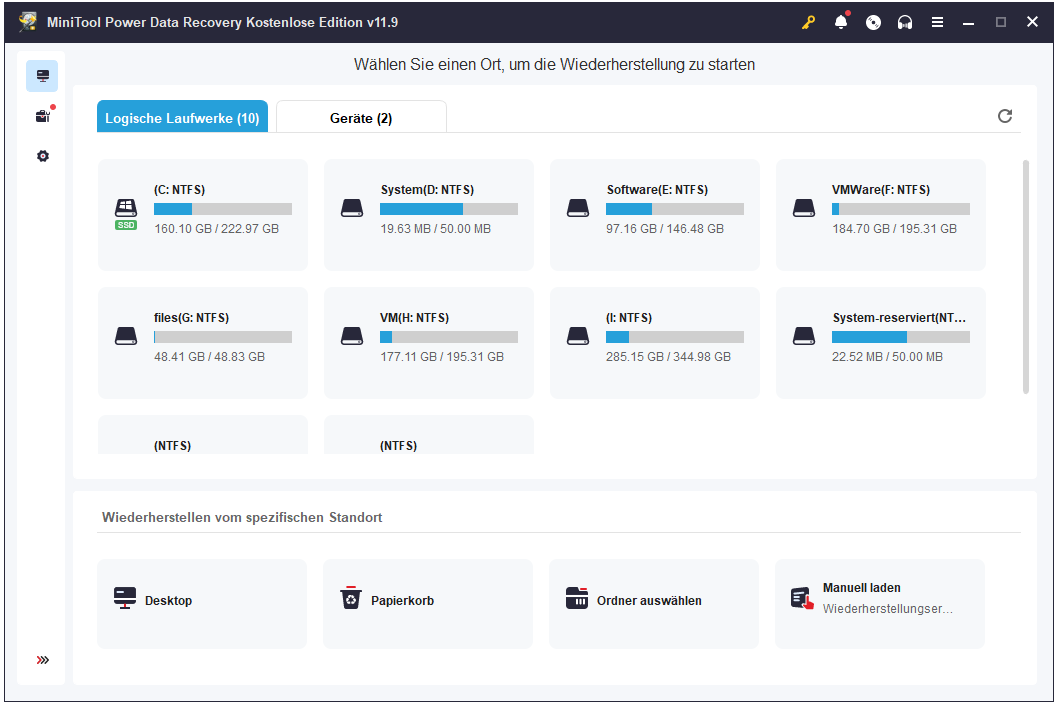Click second unnamed (NTFS) partition card
Image resolution: width=1059 pixels, height=703 pixels.
pos(429,435)
